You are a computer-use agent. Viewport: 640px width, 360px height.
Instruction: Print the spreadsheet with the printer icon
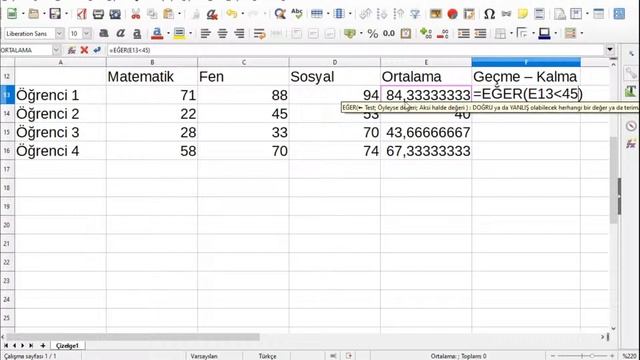click(x=98, y=14)
